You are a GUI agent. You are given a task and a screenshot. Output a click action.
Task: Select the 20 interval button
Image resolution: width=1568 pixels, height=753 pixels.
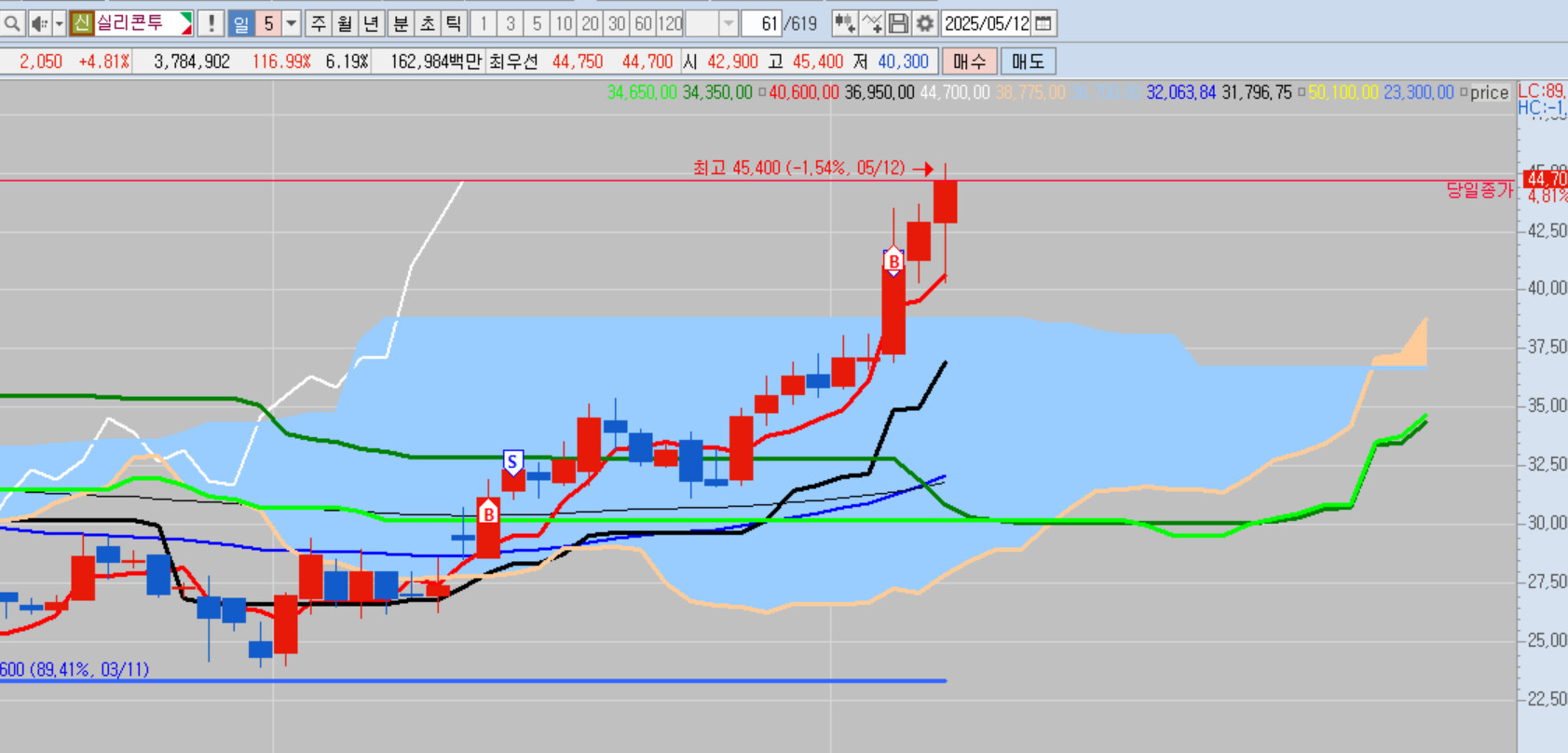tap(590, 23)
